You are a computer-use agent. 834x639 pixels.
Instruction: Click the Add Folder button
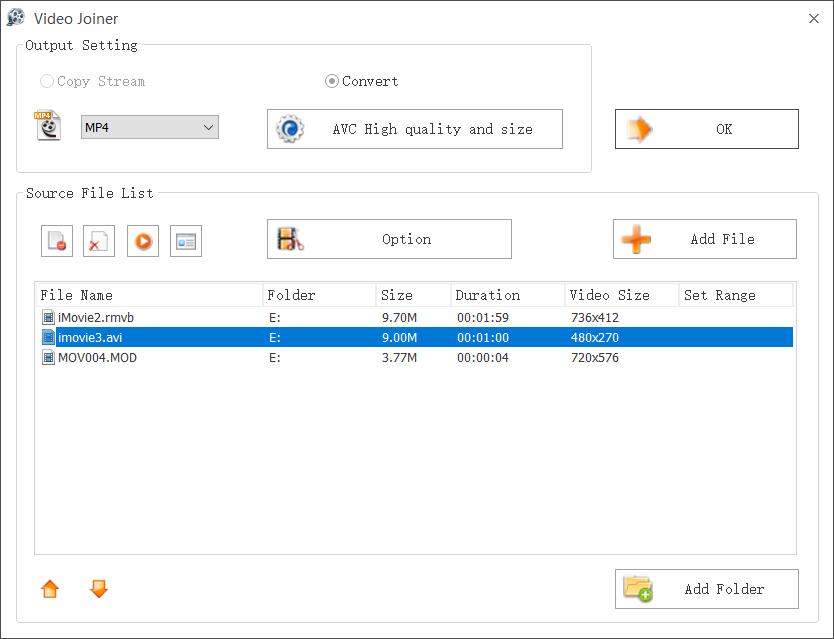[x=706, y=589]
